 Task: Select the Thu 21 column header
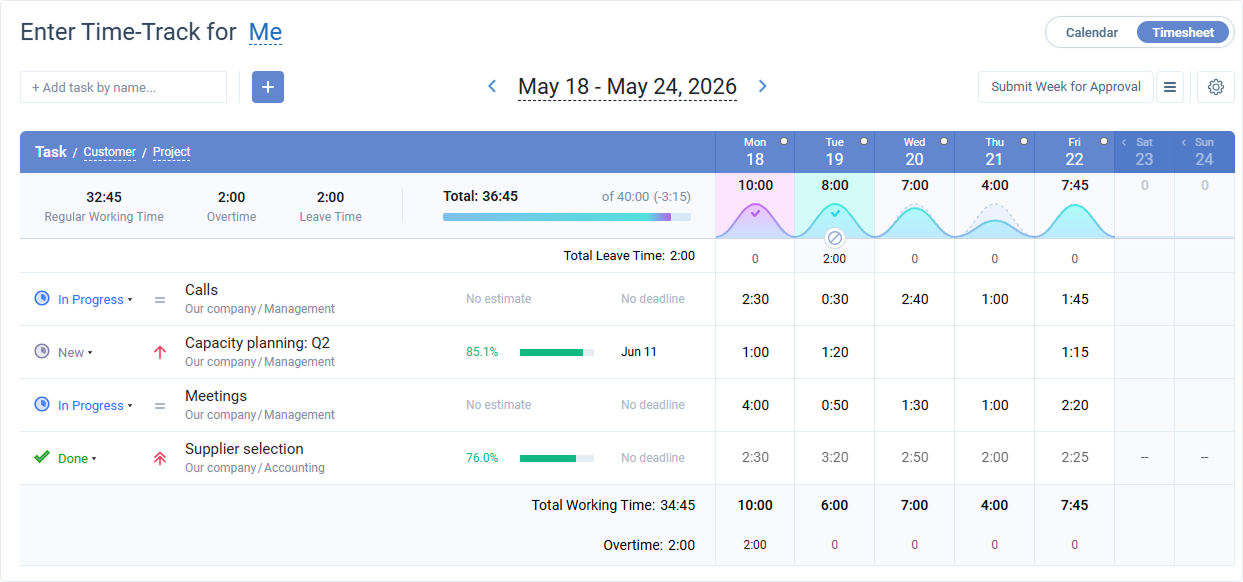(x=995, y=152)
